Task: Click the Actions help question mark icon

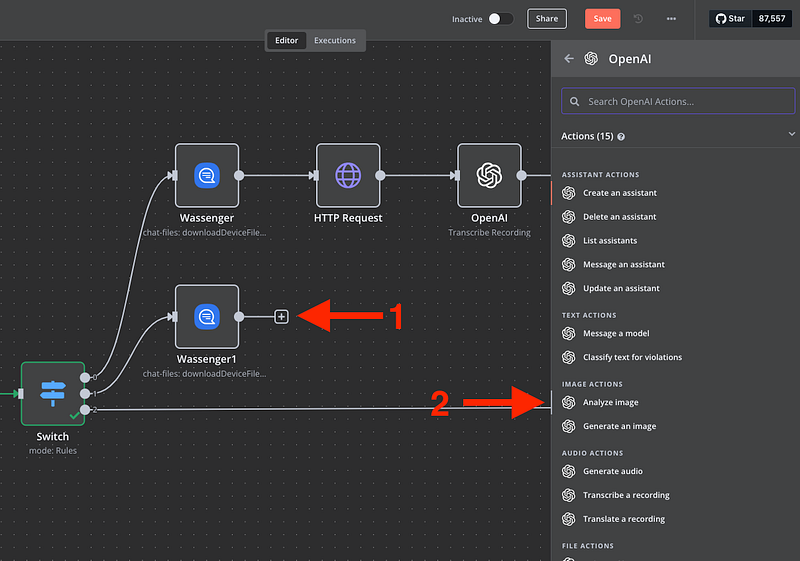Action: (x=621, y=136)
